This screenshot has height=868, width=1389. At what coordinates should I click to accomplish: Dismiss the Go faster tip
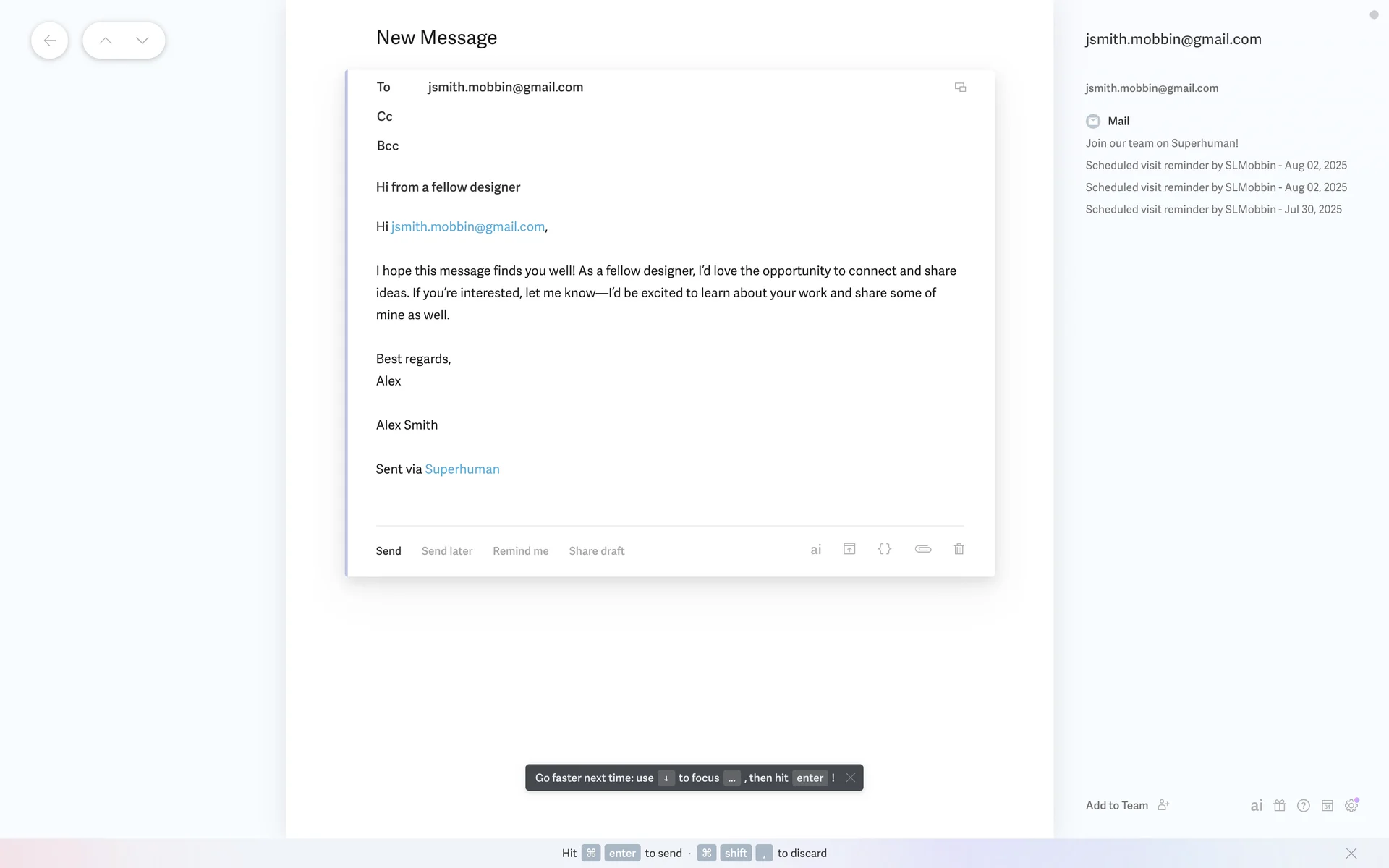pyautogui.click(x=851, y=778)
